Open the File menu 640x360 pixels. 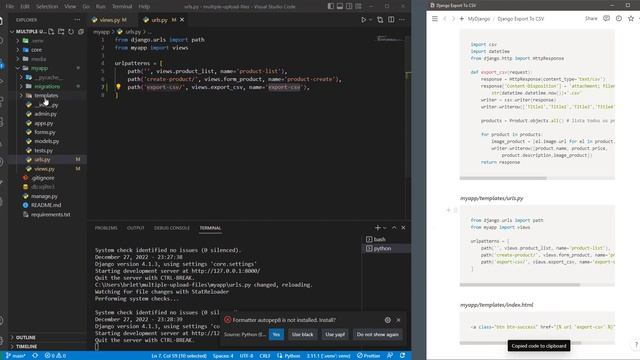click(x=9, y=7)
